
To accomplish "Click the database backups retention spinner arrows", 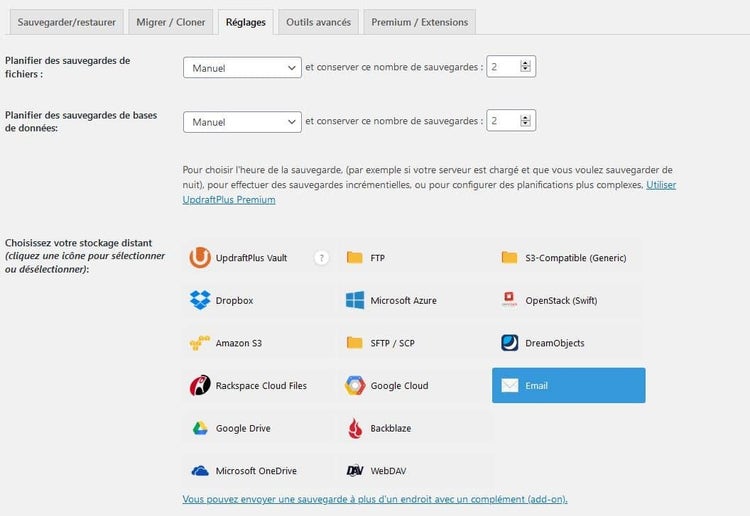I will 526,121.
